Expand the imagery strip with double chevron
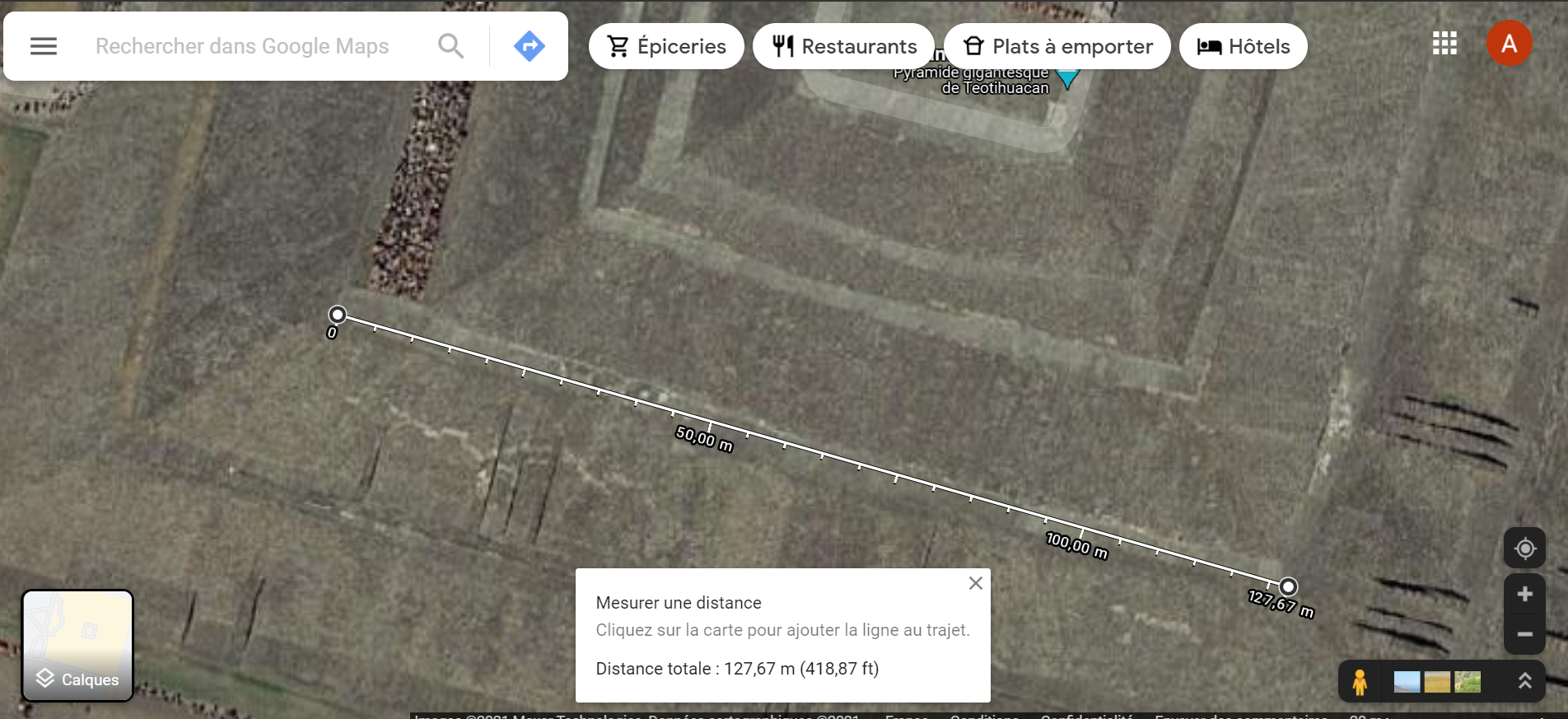The image size is (1568, 719). [1524, 681]
